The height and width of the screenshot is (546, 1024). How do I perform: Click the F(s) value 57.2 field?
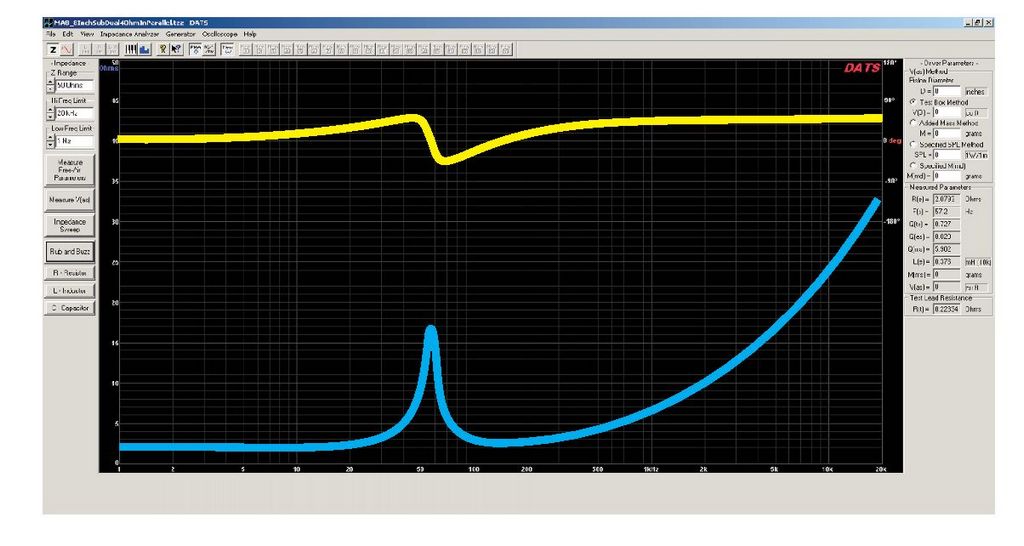click(946, 212)
